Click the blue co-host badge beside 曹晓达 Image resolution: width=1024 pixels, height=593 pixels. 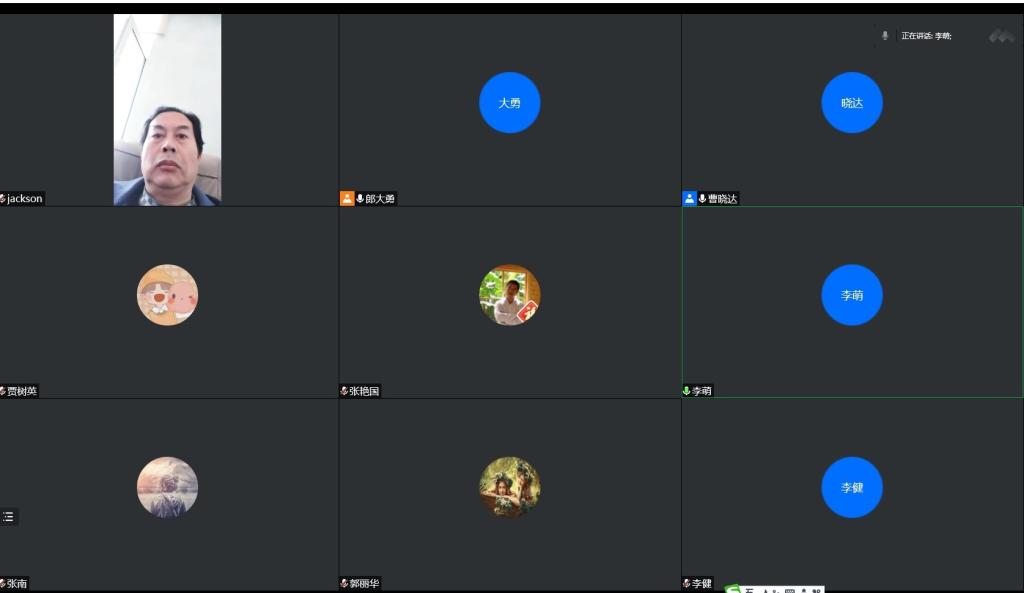point(689,198)
